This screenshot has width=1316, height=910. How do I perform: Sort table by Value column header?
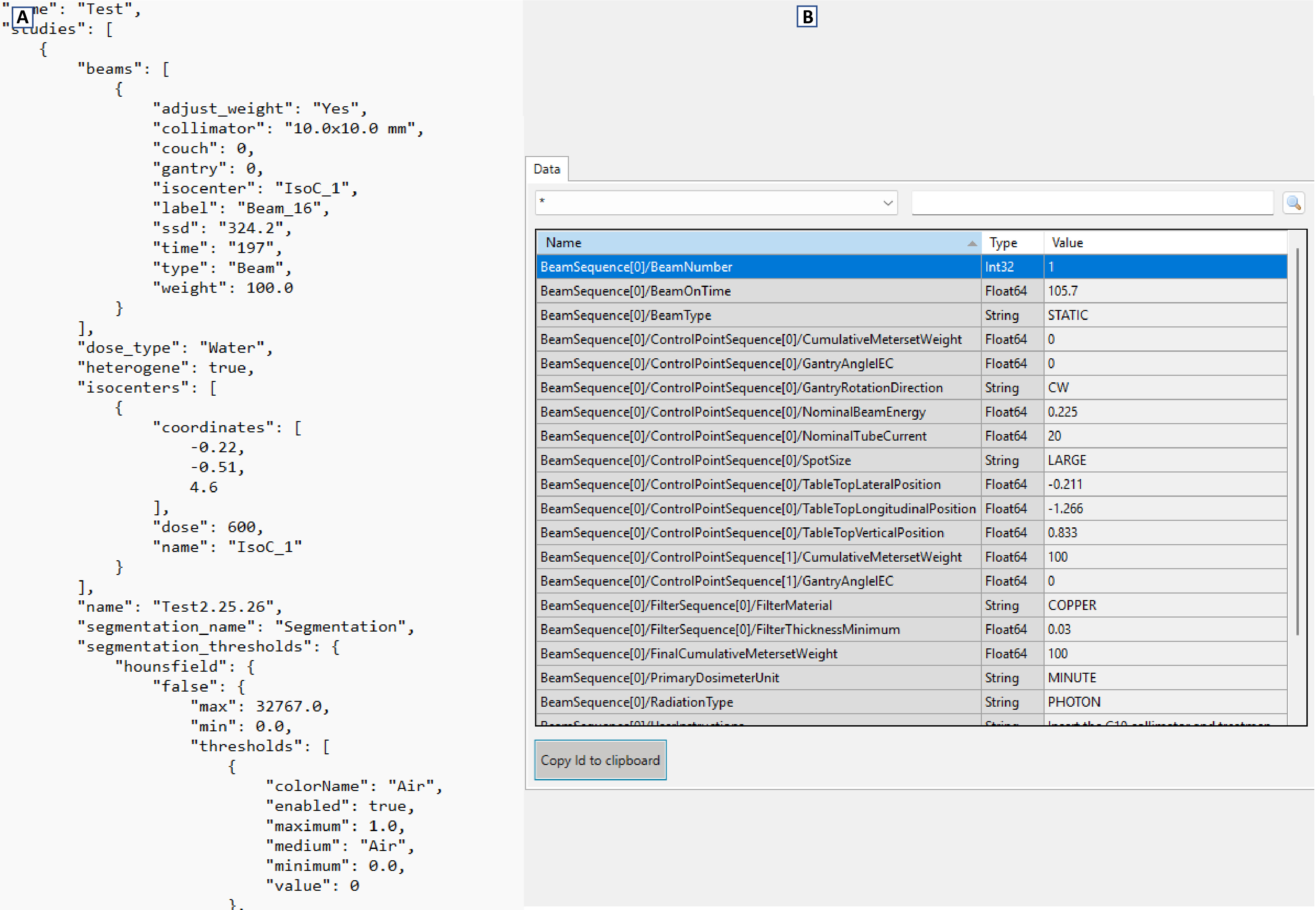pos(1166,243)
